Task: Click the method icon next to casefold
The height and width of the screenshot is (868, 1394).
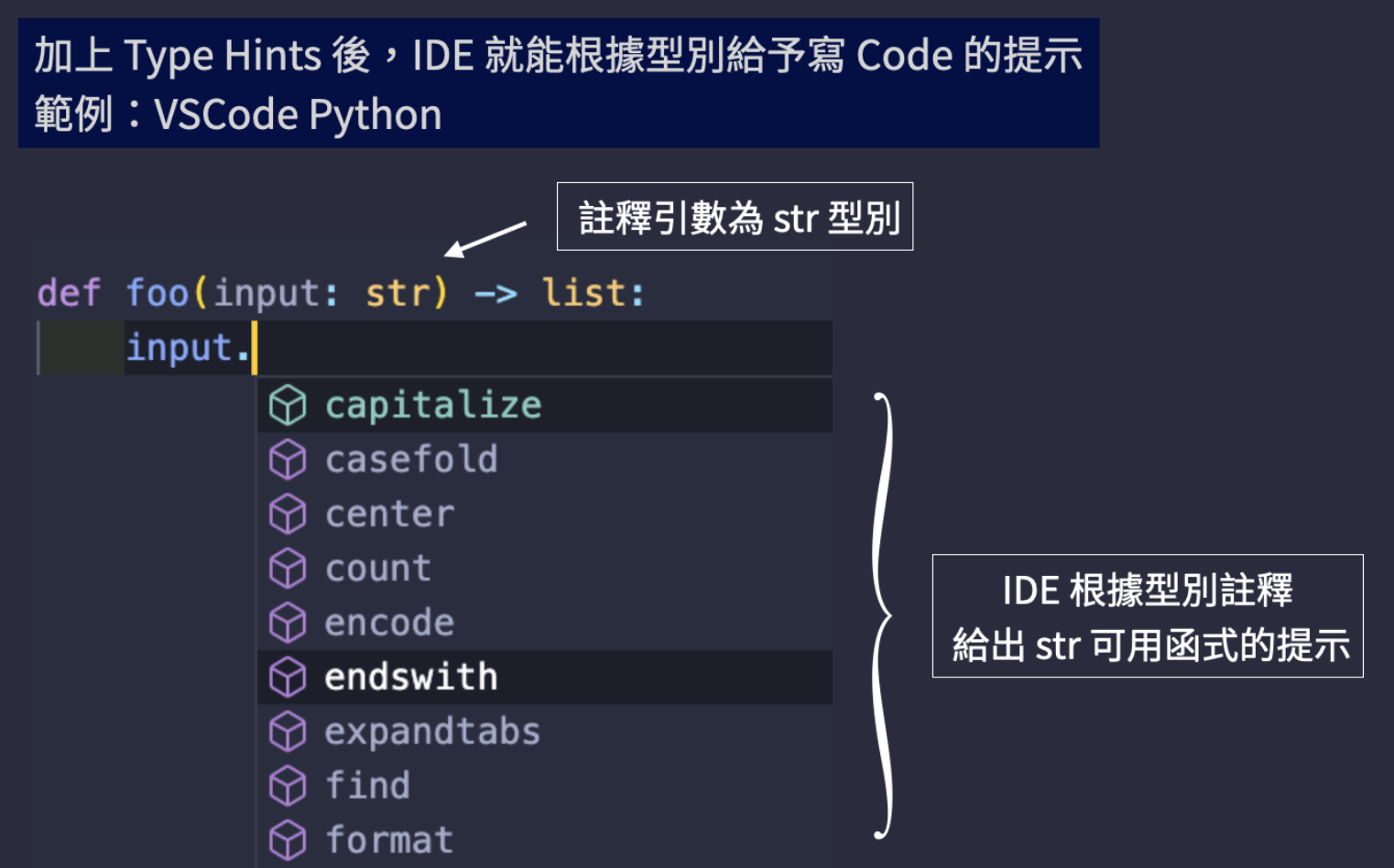Action: [x=288, y=460]
